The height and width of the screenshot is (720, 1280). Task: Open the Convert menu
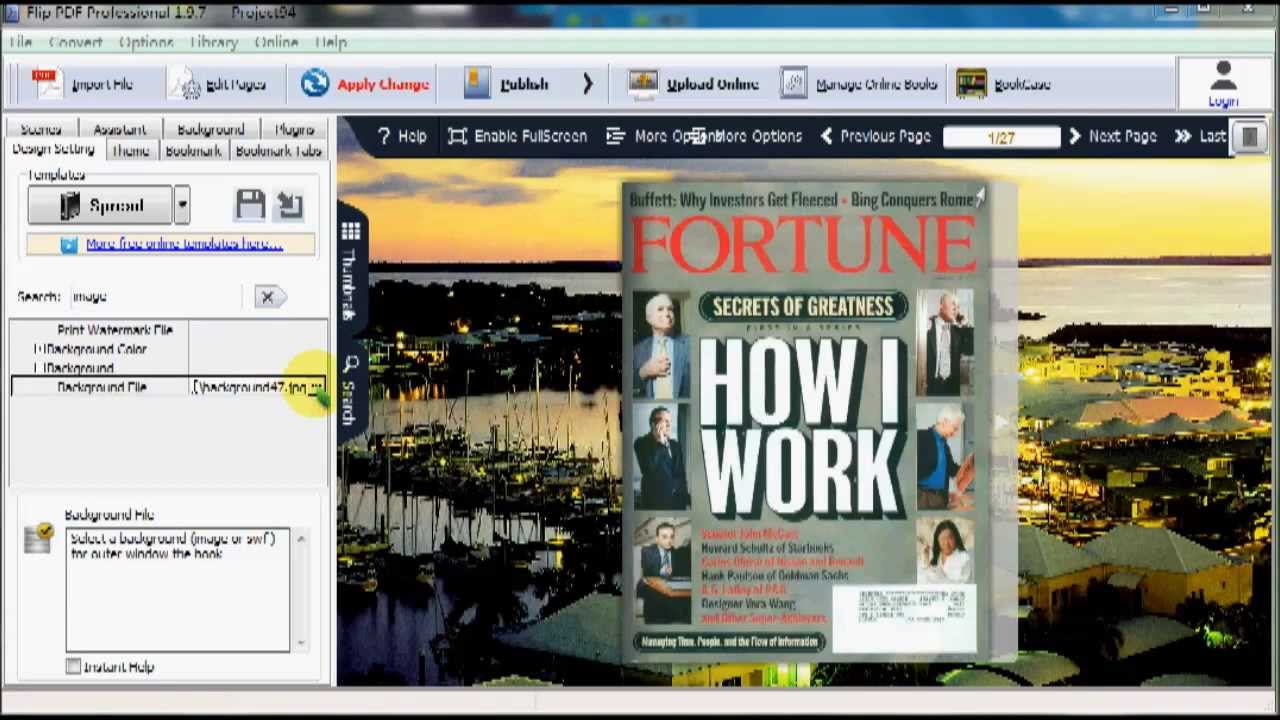pos(76,42)
